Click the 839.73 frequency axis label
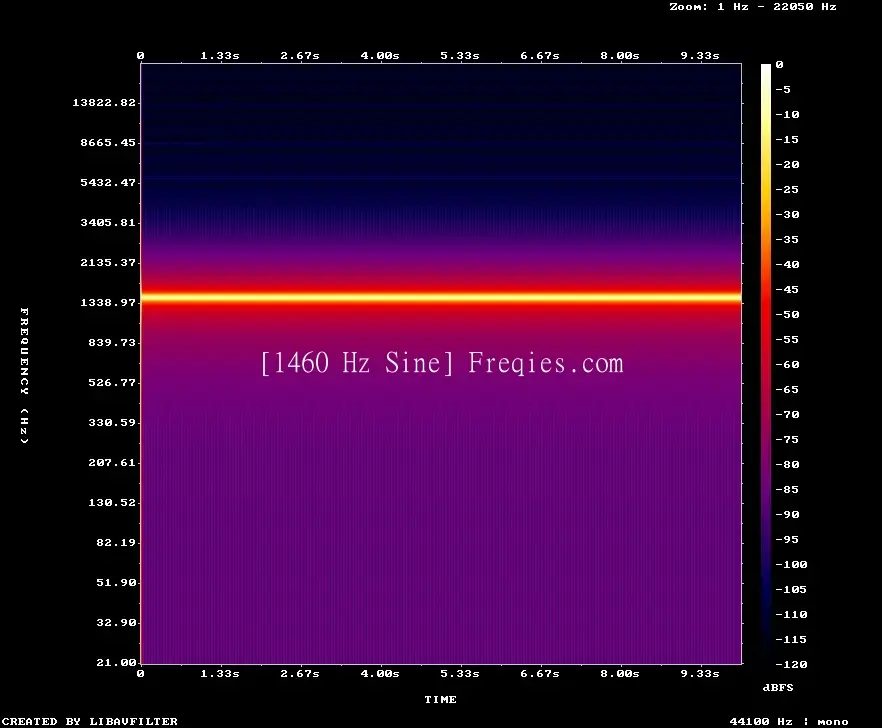The height and width of the screenshot is (728, 882). point(112,342)
